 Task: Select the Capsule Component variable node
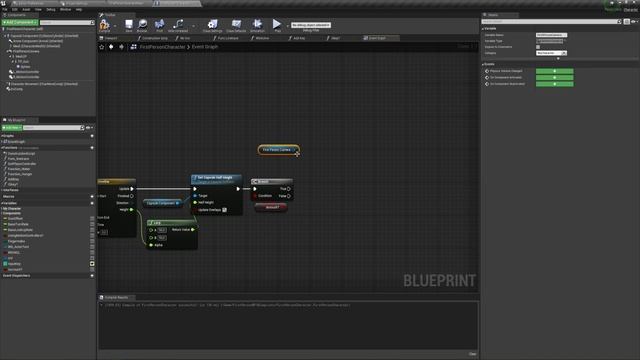click(x=162, y=203)
